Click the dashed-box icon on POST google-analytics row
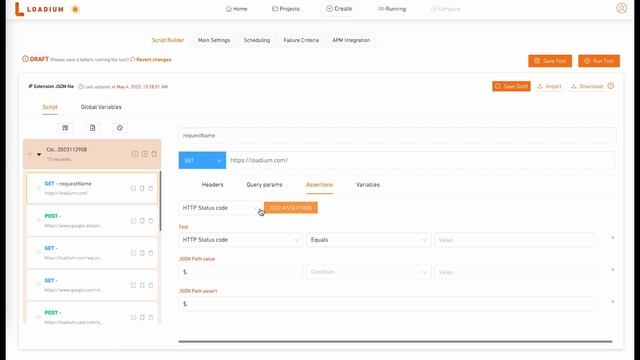 pyautogui.click(x=133, y=221)
